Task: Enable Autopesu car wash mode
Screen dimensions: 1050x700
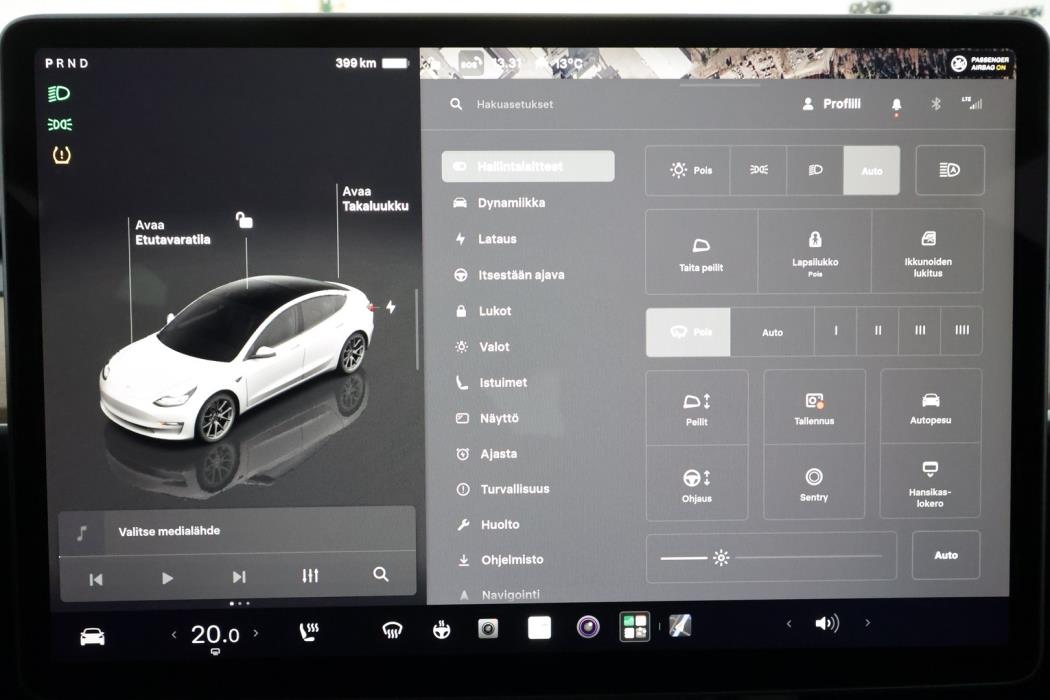Action: click(x=930, y=407)
